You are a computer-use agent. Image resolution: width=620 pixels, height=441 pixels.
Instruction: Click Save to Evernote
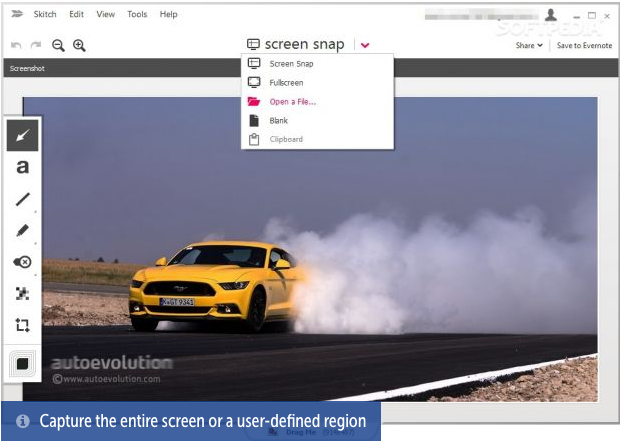coord(584,45)
